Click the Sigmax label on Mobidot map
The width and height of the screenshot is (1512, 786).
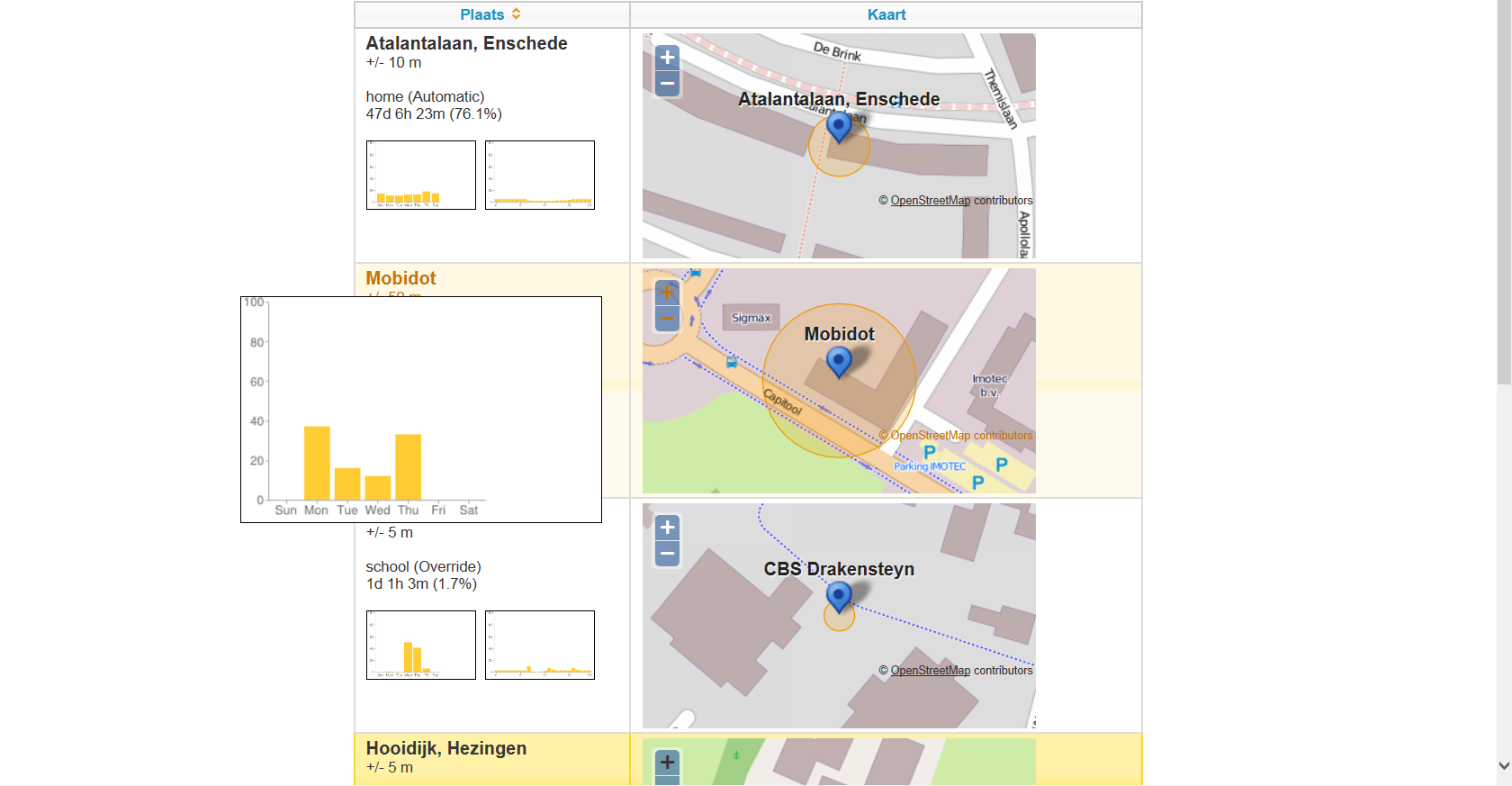pos(751,318)
